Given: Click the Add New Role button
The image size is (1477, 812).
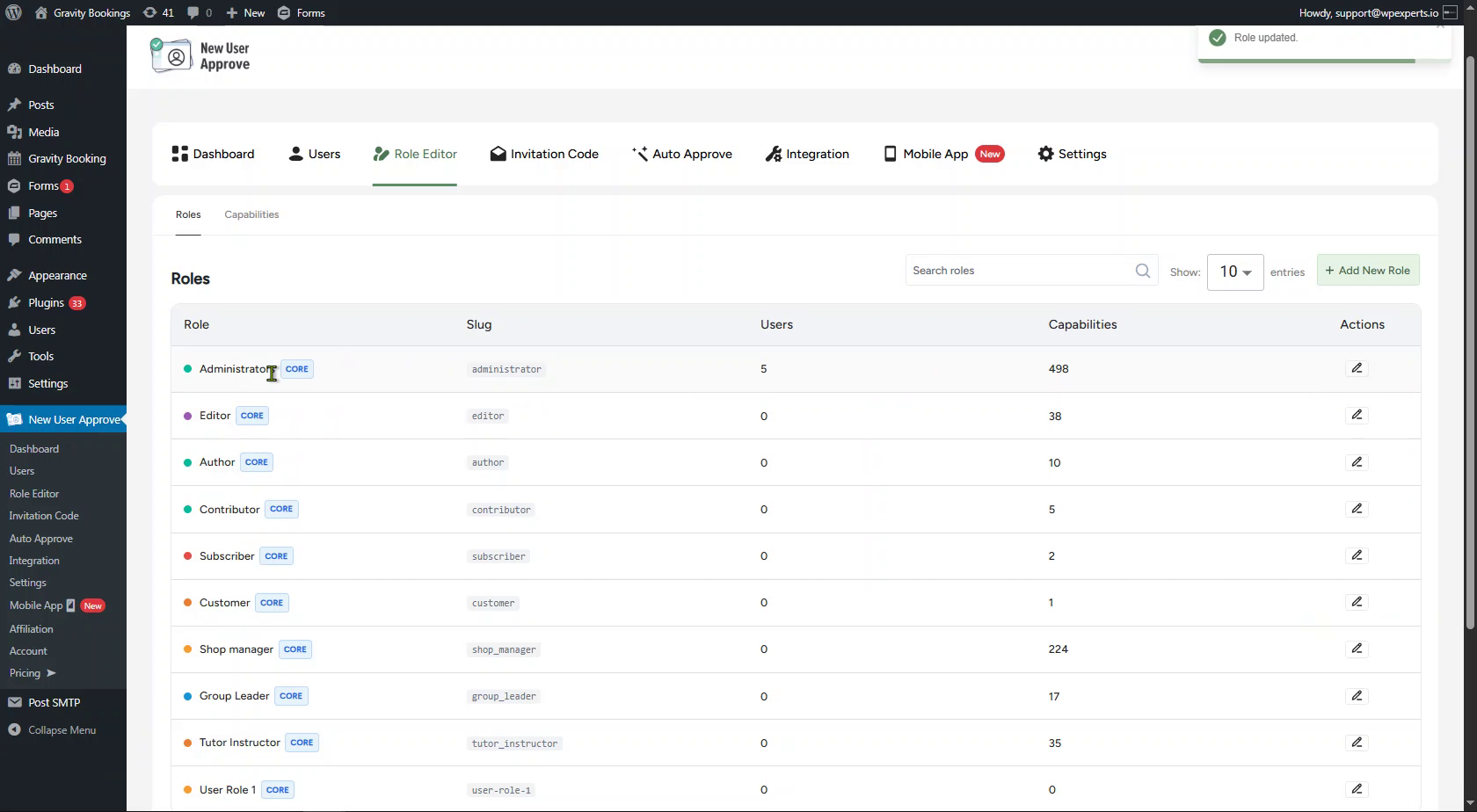Looking at the screenshot, I should coord(1368,271).
